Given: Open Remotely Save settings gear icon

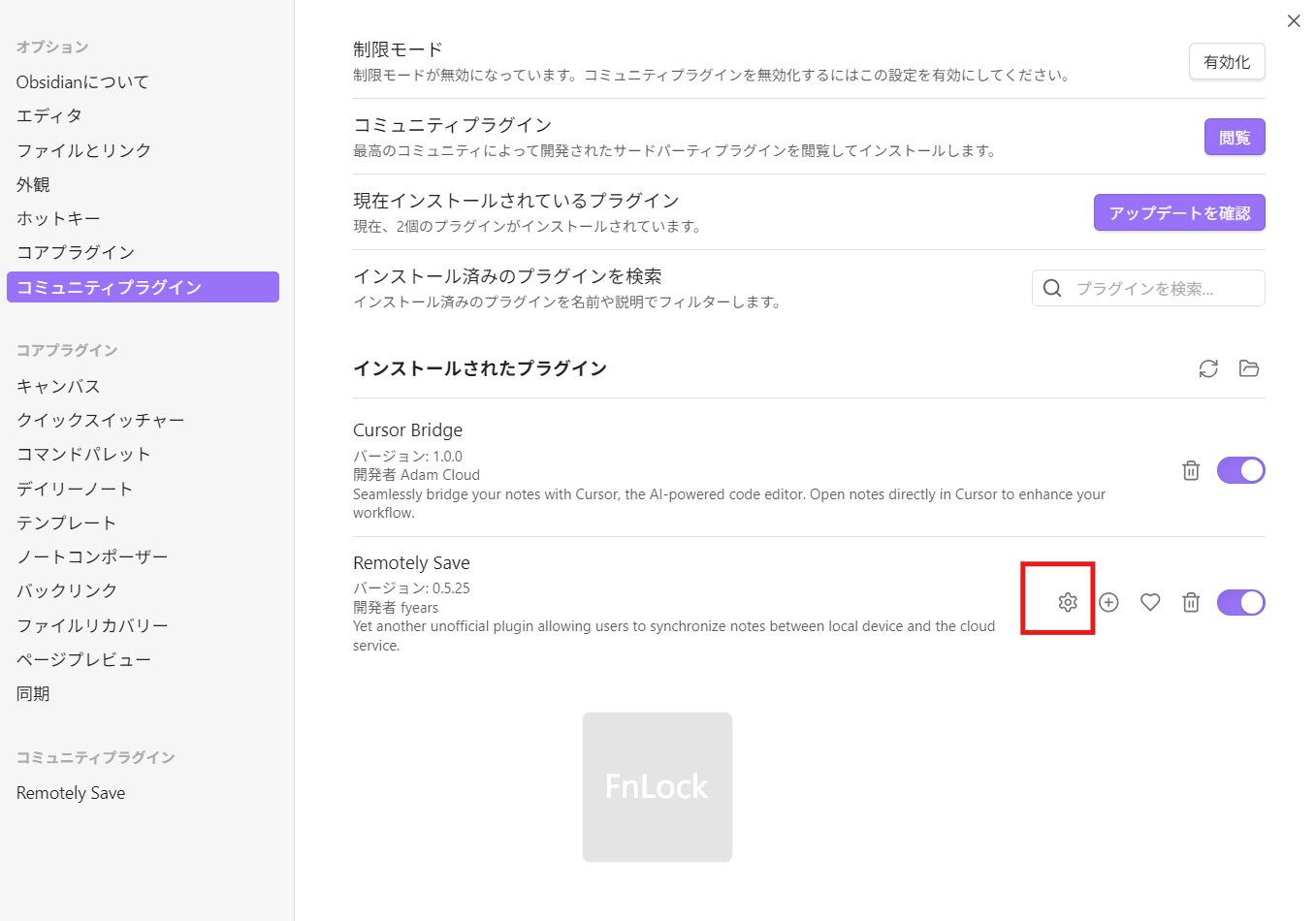Looking at the screenshot, I should point(1068,602).
